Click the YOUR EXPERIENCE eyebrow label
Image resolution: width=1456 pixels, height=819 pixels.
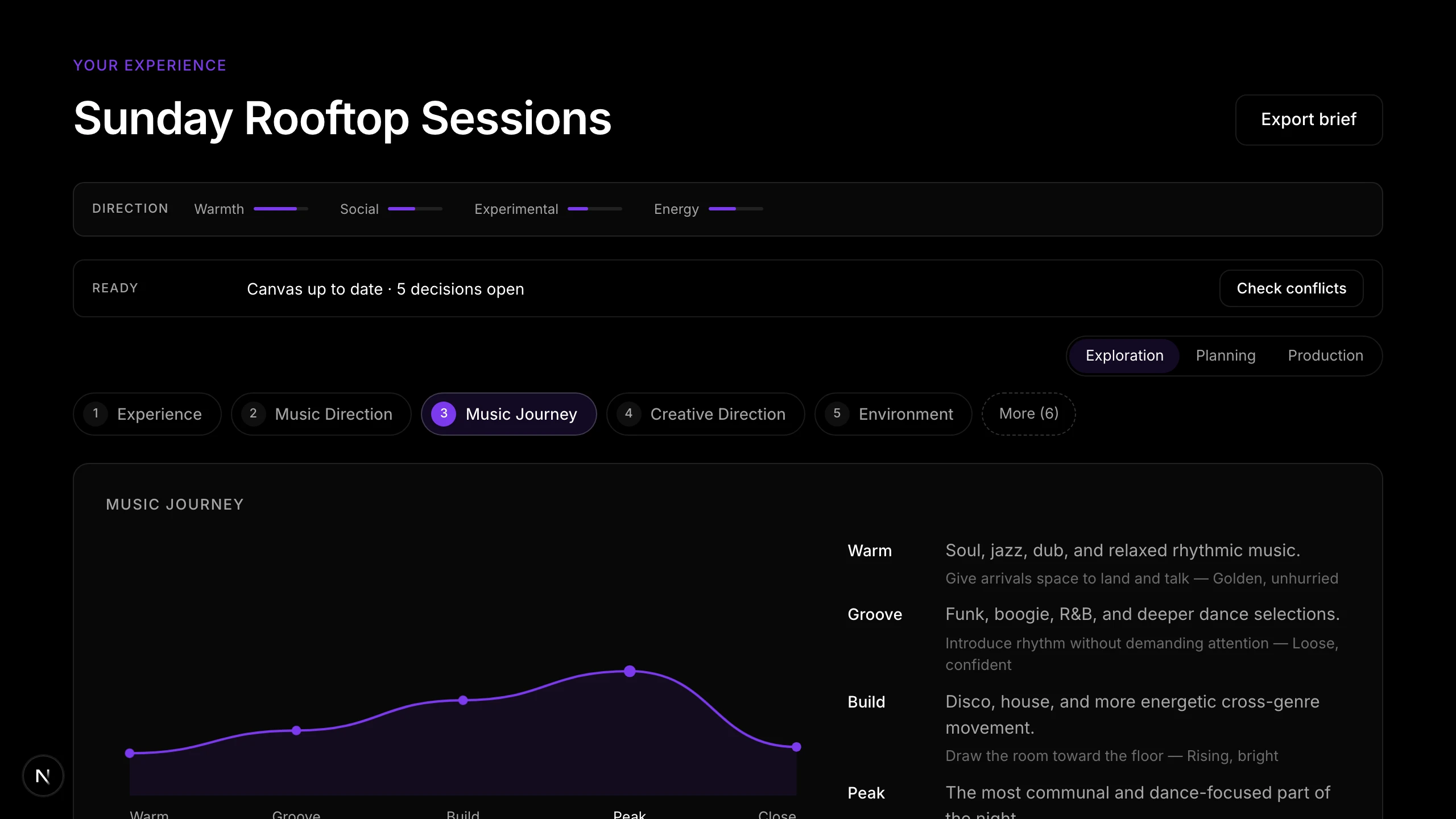[150, 65]
